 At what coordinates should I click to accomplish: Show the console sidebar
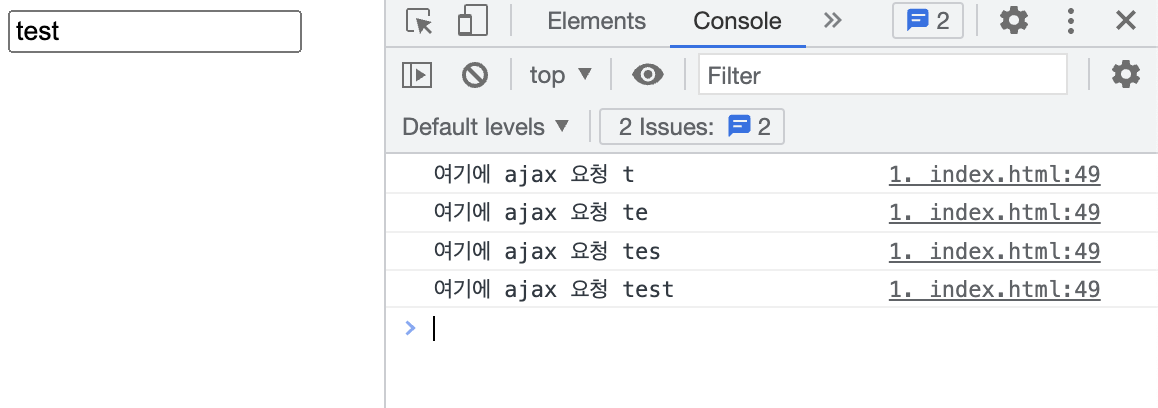tap(417, 75)
